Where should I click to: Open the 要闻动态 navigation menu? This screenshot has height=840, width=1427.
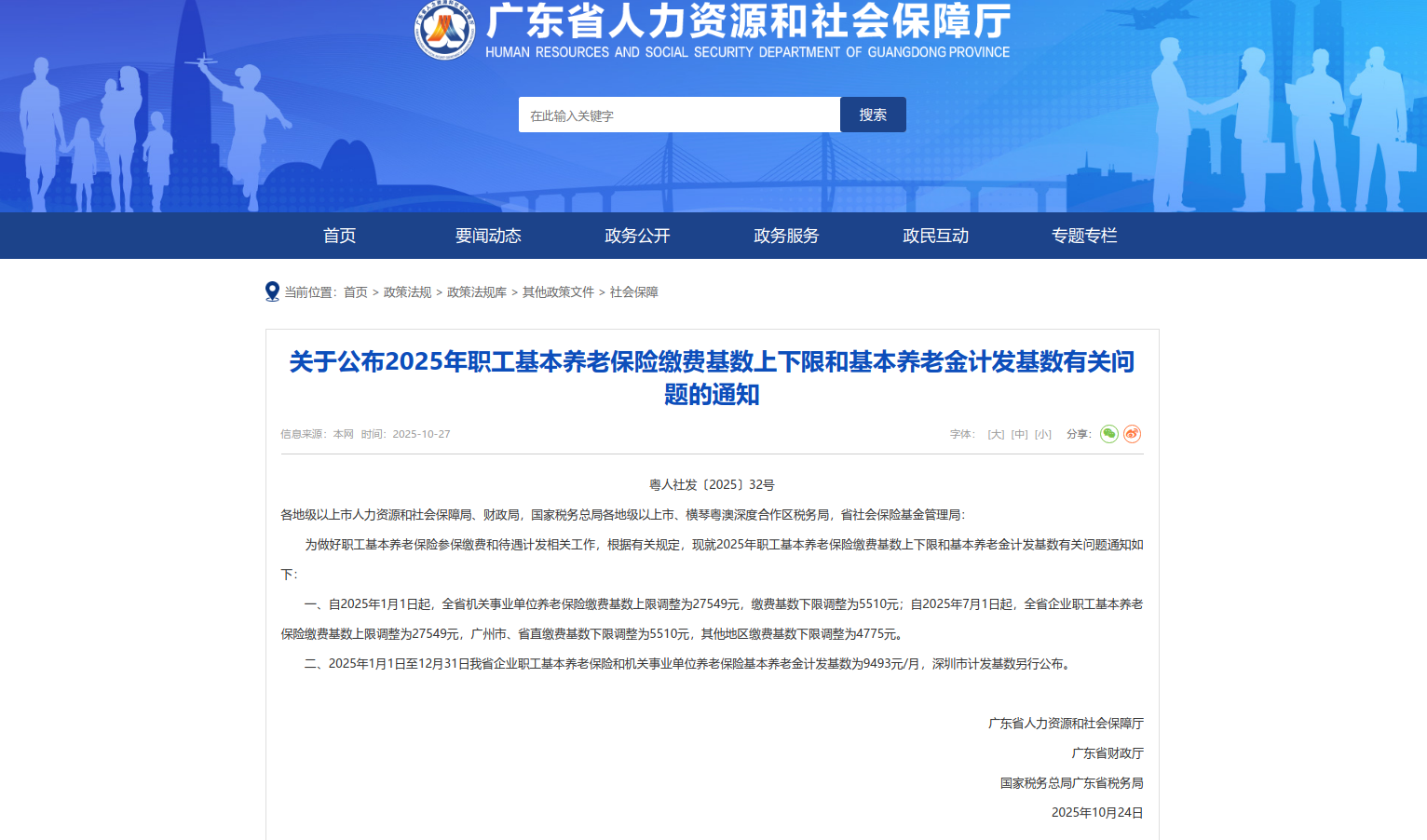(488, 236)
